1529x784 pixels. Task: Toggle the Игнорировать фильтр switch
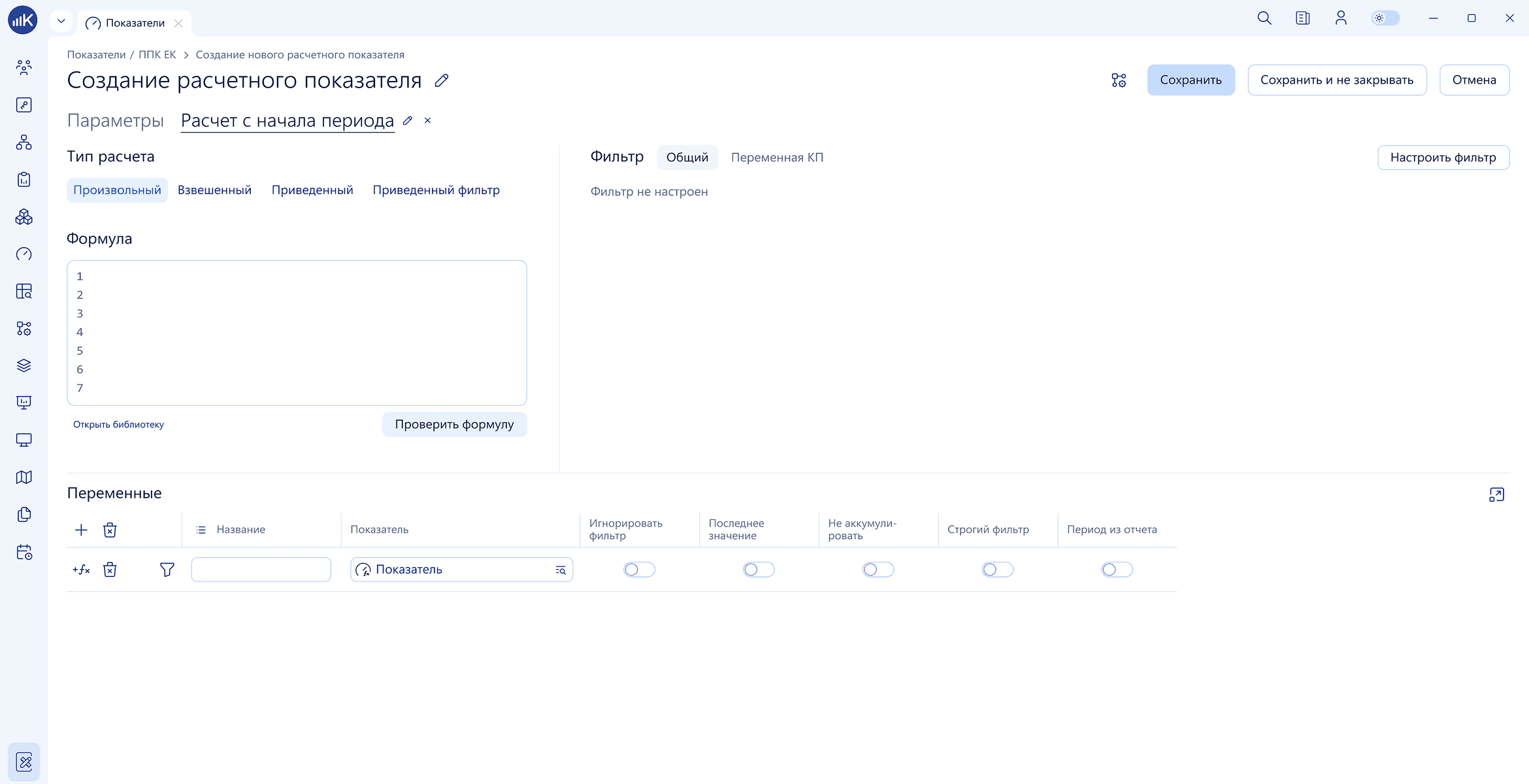639,570
